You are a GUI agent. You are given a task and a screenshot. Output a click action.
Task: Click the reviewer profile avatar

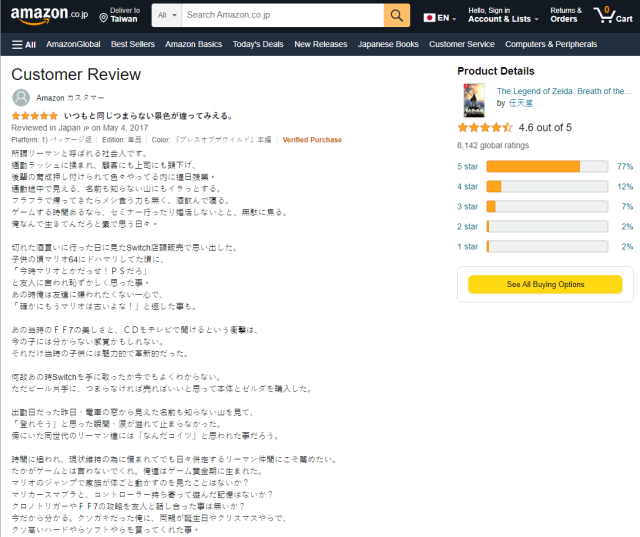click(x=21, y=97)
